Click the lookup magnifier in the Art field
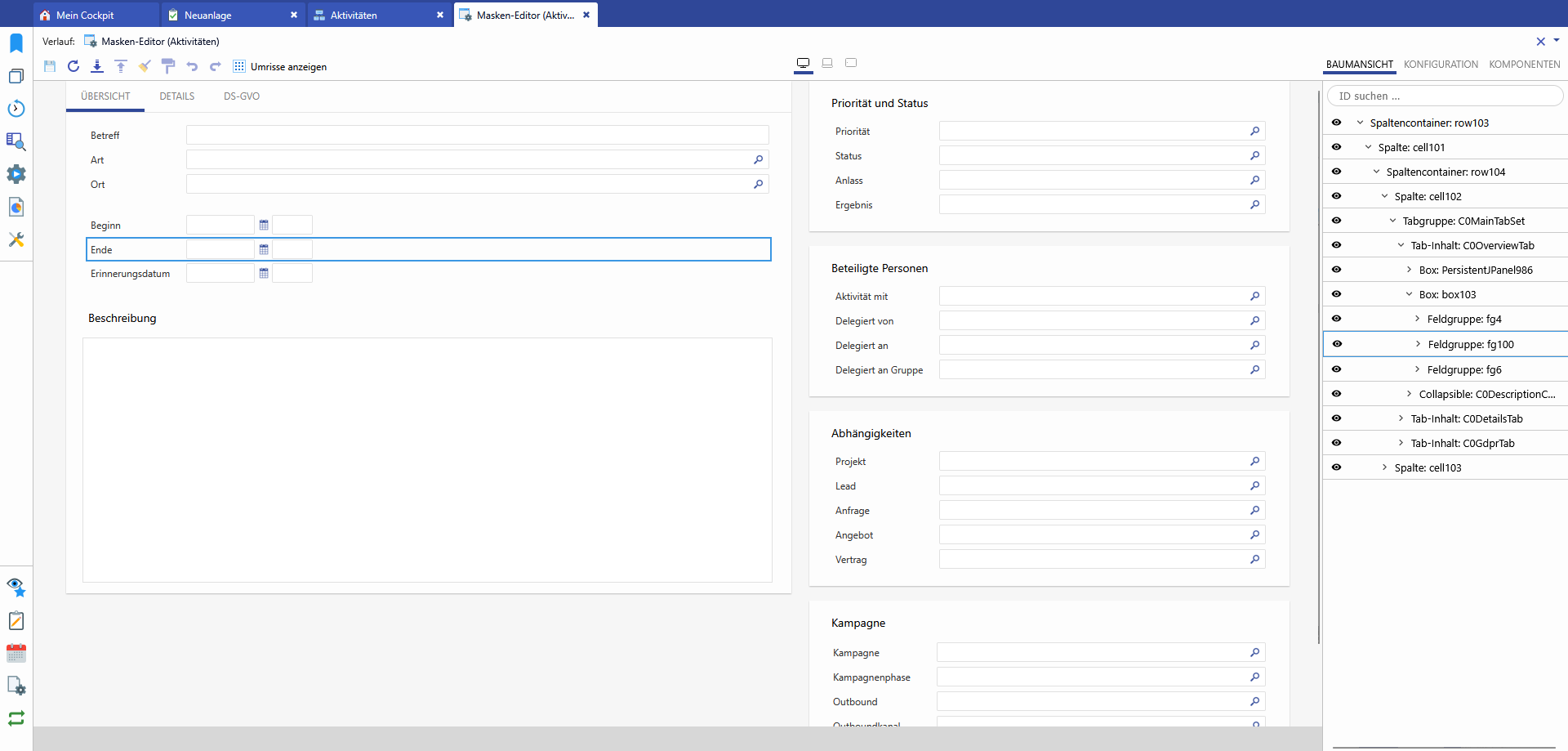The height and width of the screenshot is (751, 1568). point(758,160)
